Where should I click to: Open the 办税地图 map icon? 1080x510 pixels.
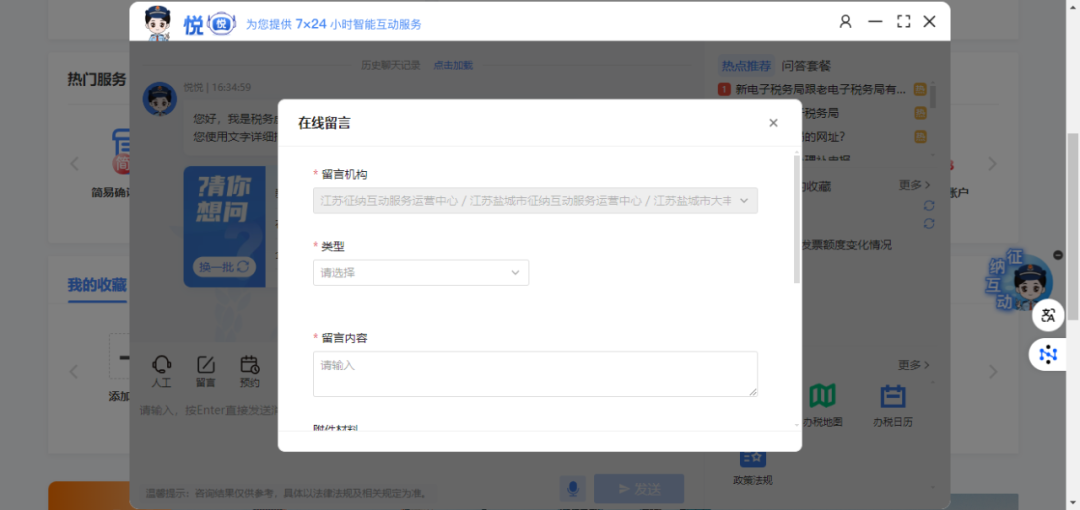point(822,404)
